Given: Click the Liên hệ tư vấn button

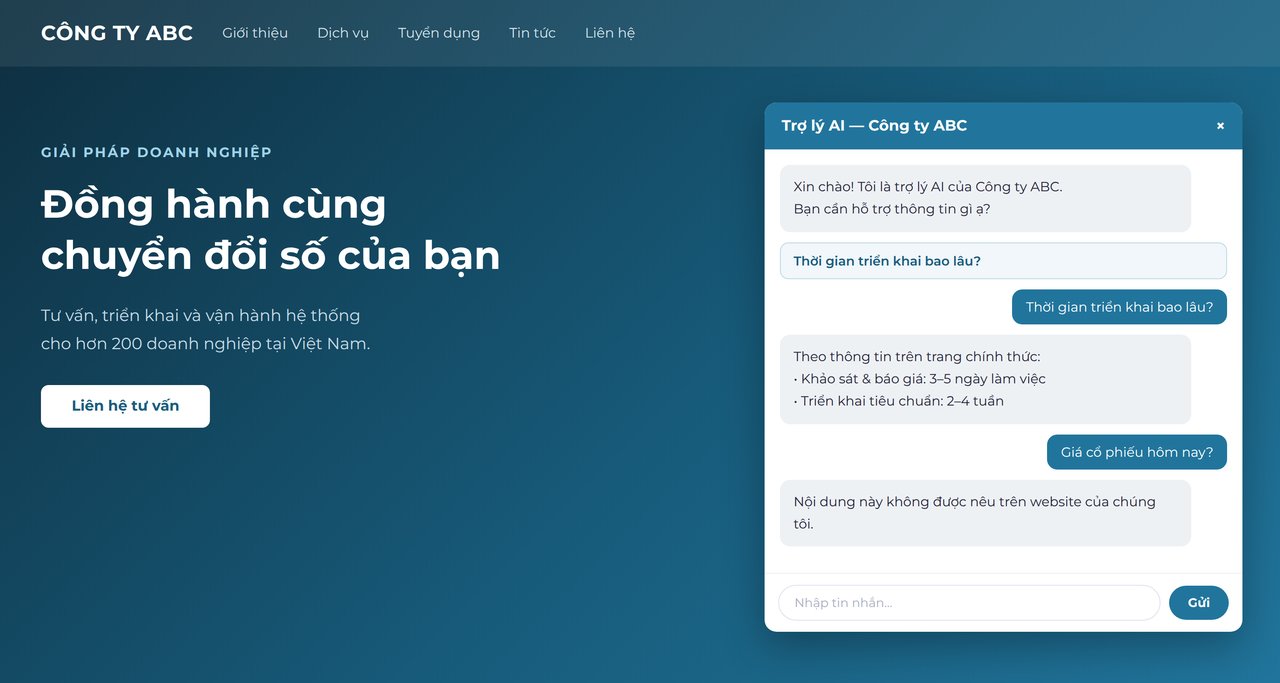Looking at the screenshot, I should click(x=125, y=406).
